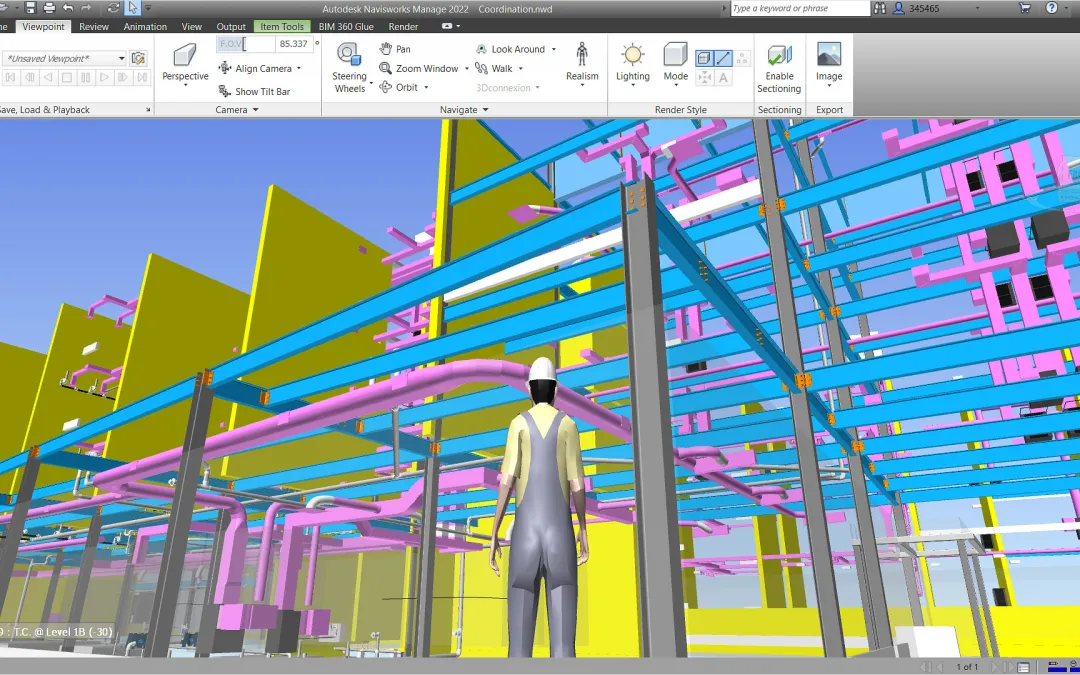
Task: Step forward one animation frame
Action: click(x=123, y=77)
